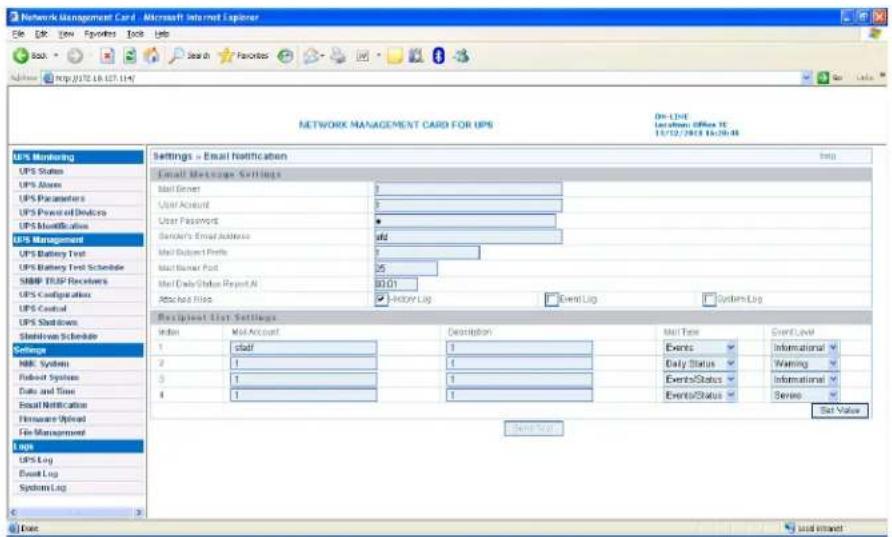Click the green Go arrow button

coord(823,78)
